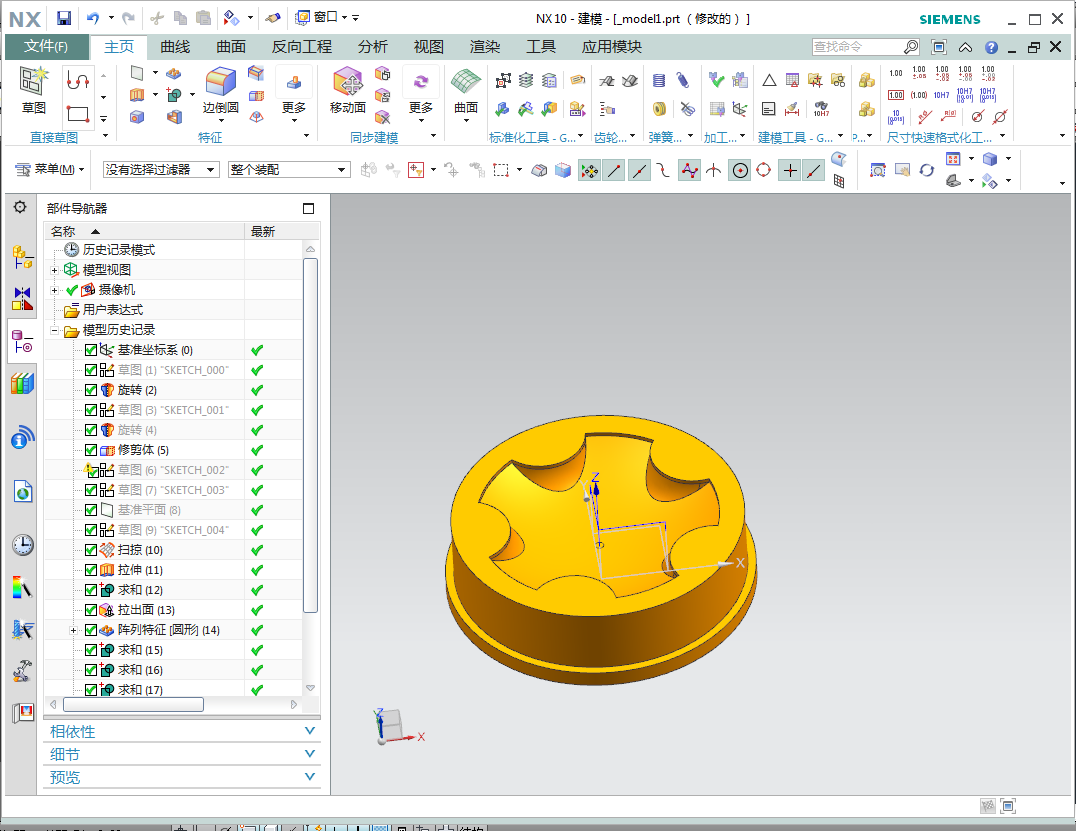Image resolution: width=1076 pixels, height=831 pixels.
Task: Switch to the 曲线 ribbon tab
Action: [x=175, y=47]
